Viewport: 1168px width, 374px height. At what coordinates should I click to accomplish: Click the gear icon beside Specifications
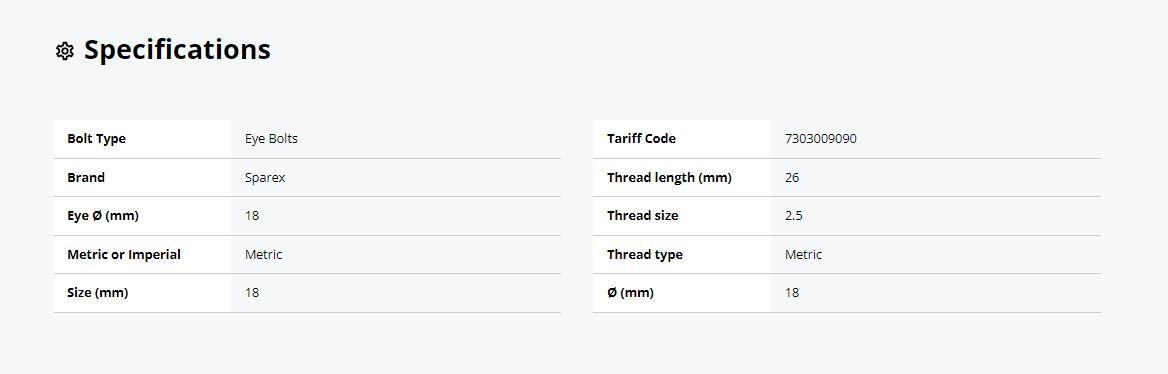click(x=65, y=51)
